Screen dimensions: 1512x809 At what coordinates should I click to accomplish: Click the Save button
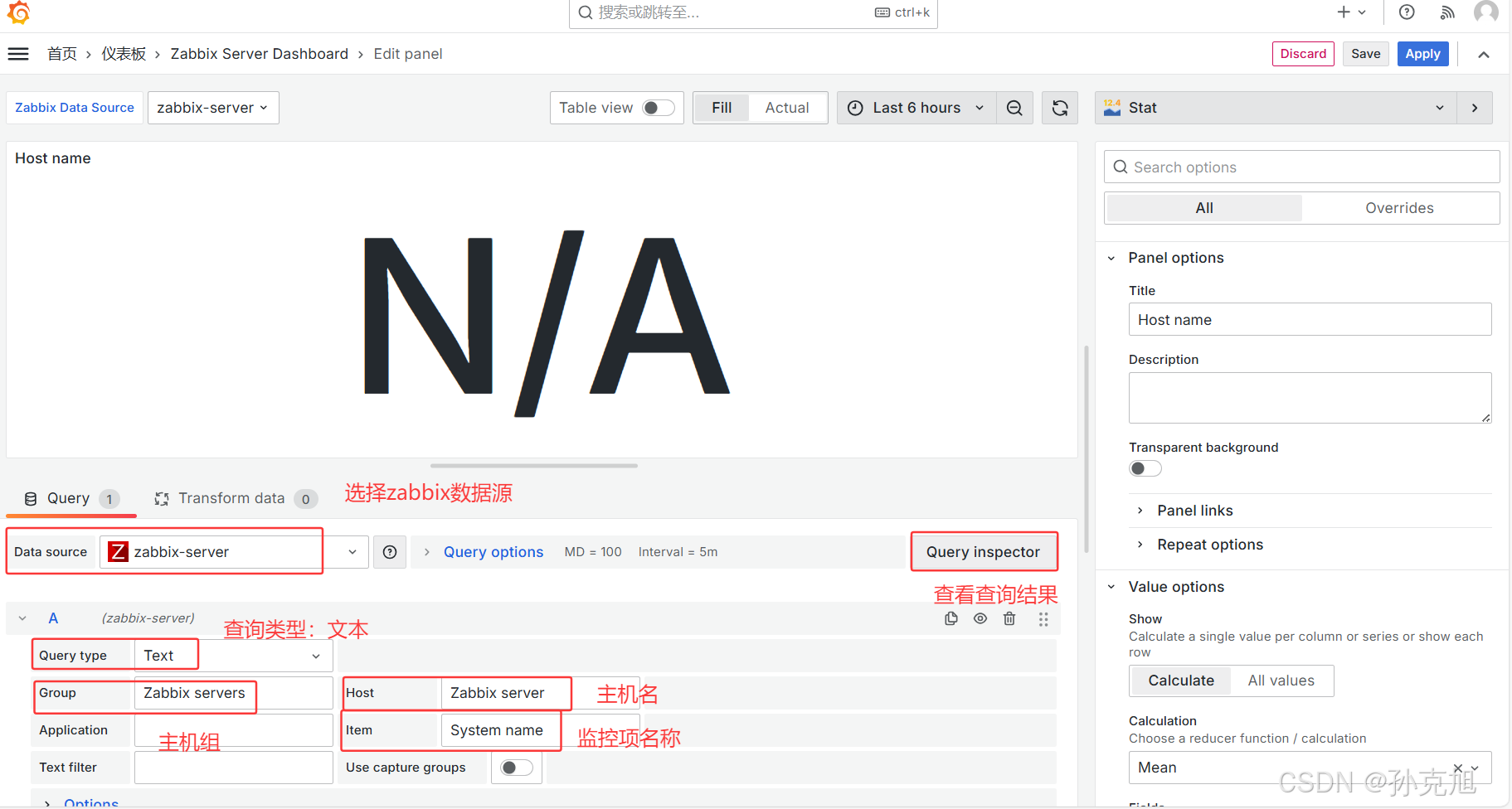[x=1365, y=54]
